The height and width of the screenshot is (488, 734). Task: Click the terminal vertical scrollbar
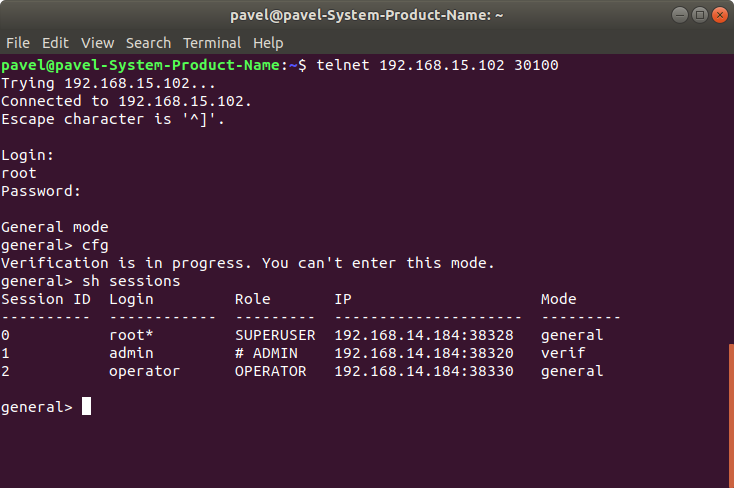pos(731,416)
